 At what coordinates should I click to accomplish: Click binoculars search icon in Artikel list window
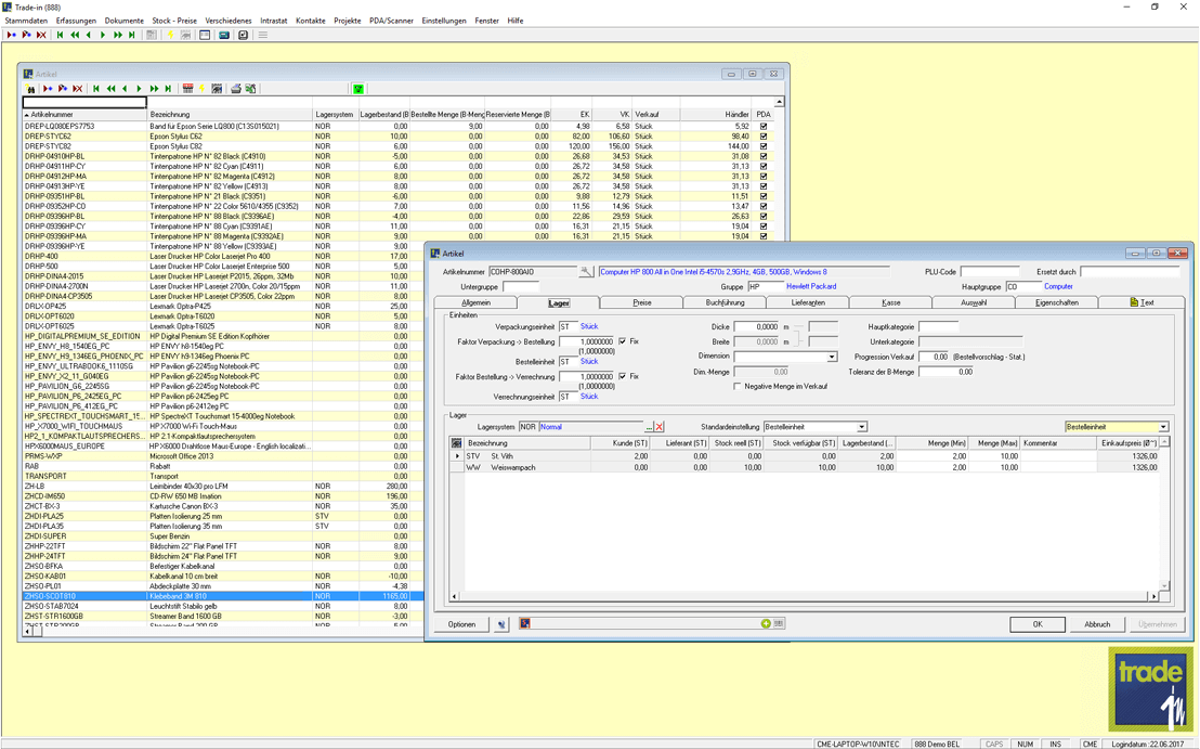(x=31, y=89)
